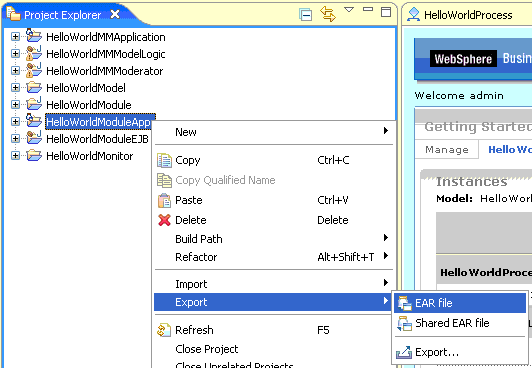Click HelloWorldMMApplication project icon
This screenshot has width=532, height=368.
pyautogui.click(x=34, y=36)
